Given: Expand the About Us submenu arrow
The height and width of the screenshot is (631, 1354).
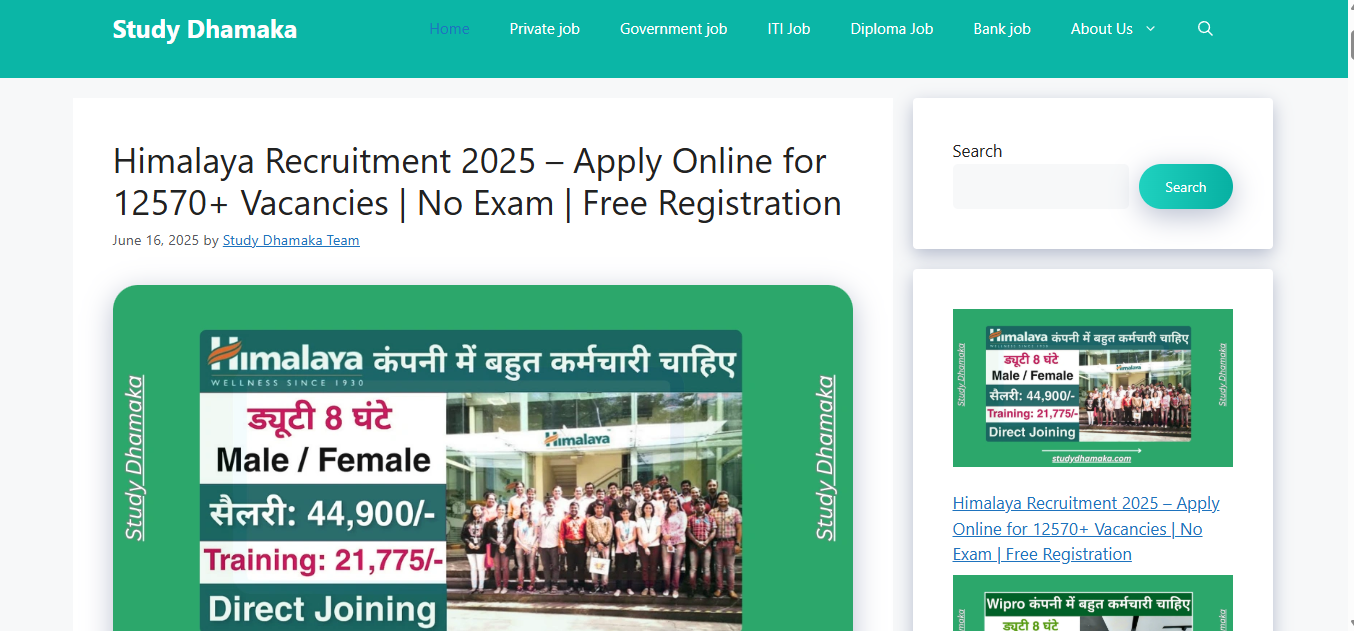Looking at the screenshot, I should 1150,29.
